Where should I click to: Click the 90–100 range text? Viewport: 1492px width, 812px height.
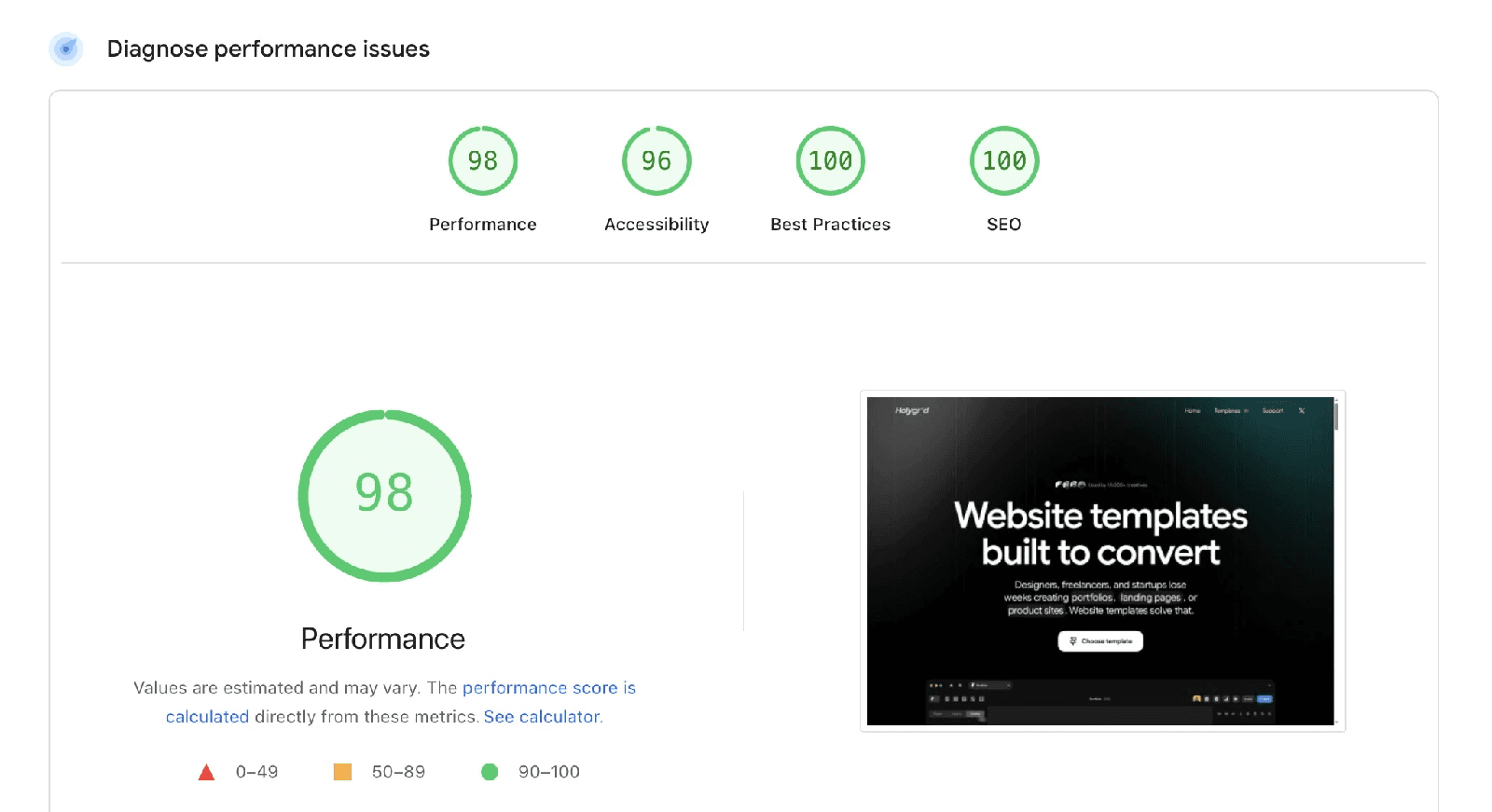(549, 772)
